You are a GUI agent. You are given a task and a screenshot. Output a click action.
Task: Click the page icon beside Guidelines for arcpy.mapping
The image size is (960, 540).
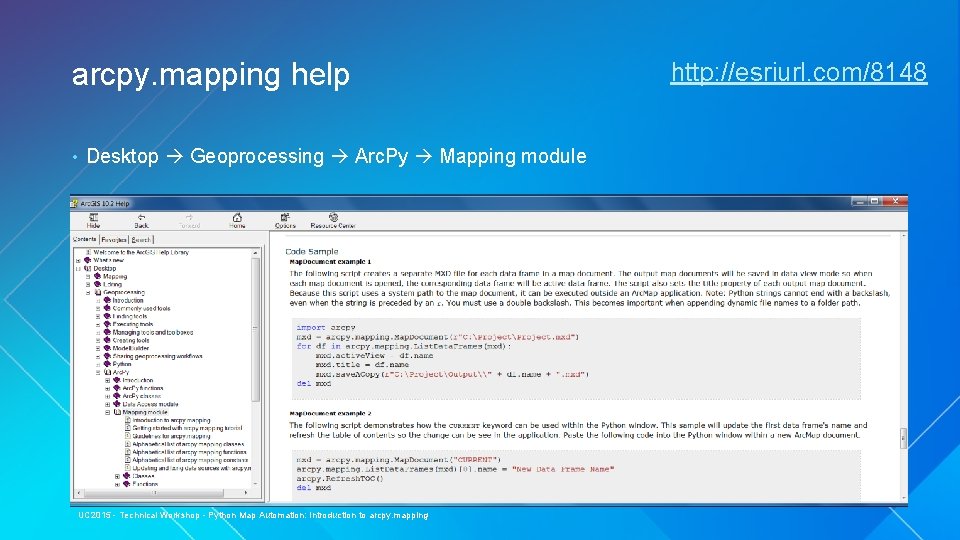(x=127, y=436)
